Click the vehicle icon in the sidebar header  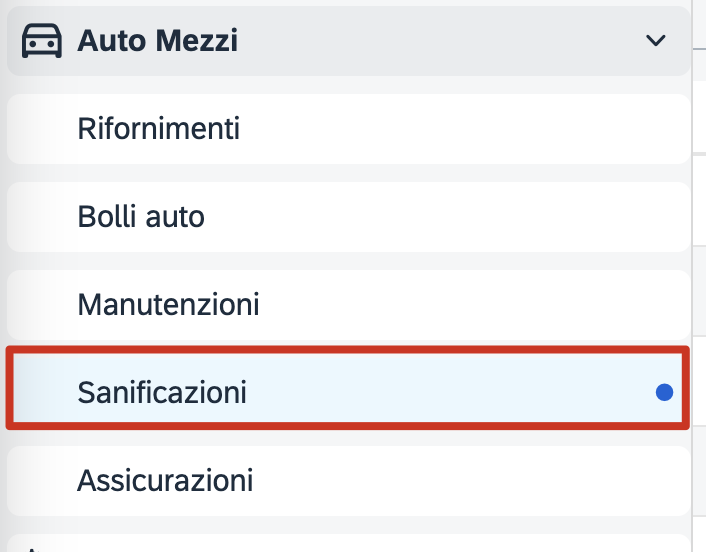(x=42, y=41)
